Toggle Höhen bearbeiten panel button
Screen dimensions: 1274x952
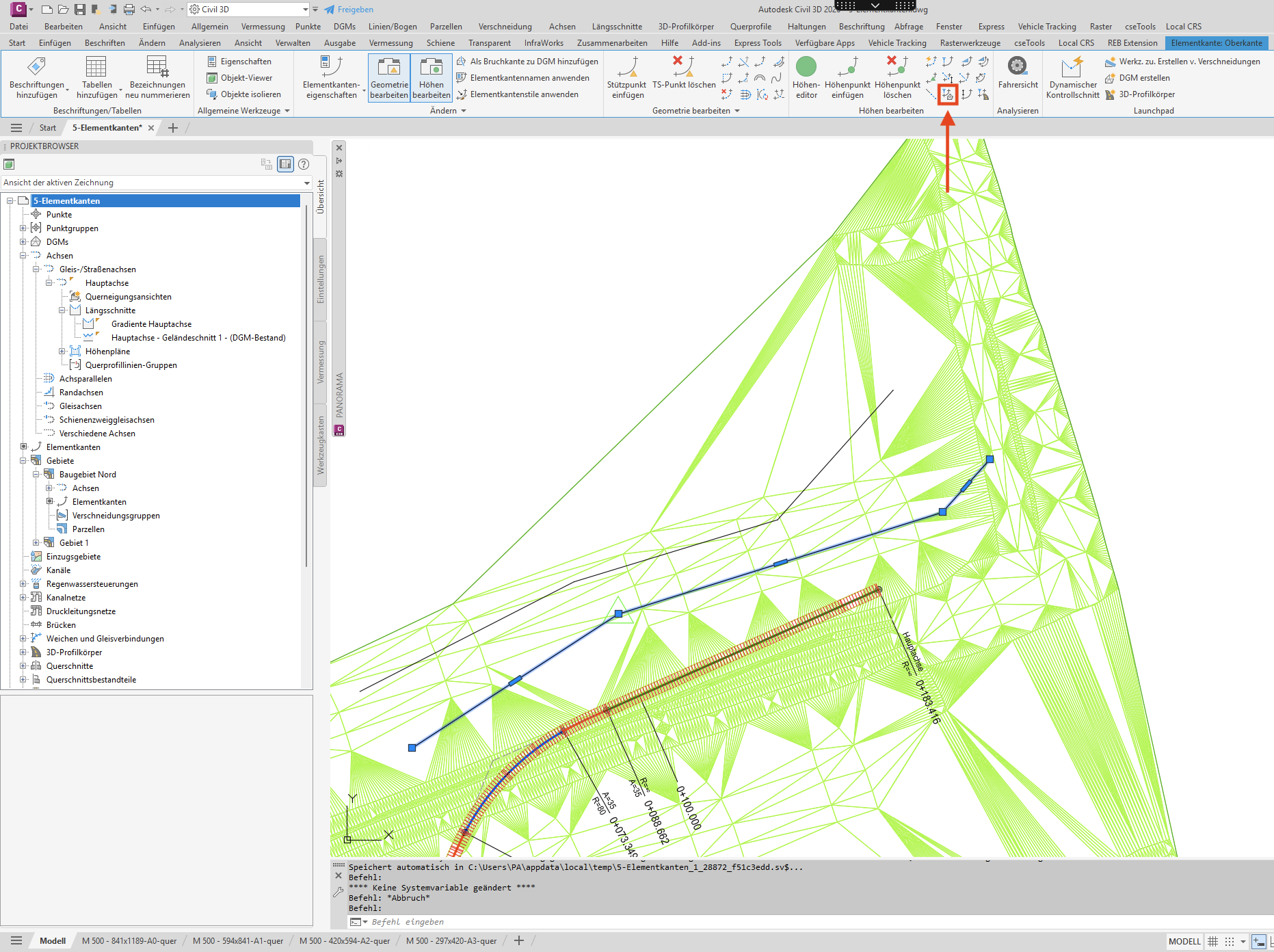pos(432,78)
